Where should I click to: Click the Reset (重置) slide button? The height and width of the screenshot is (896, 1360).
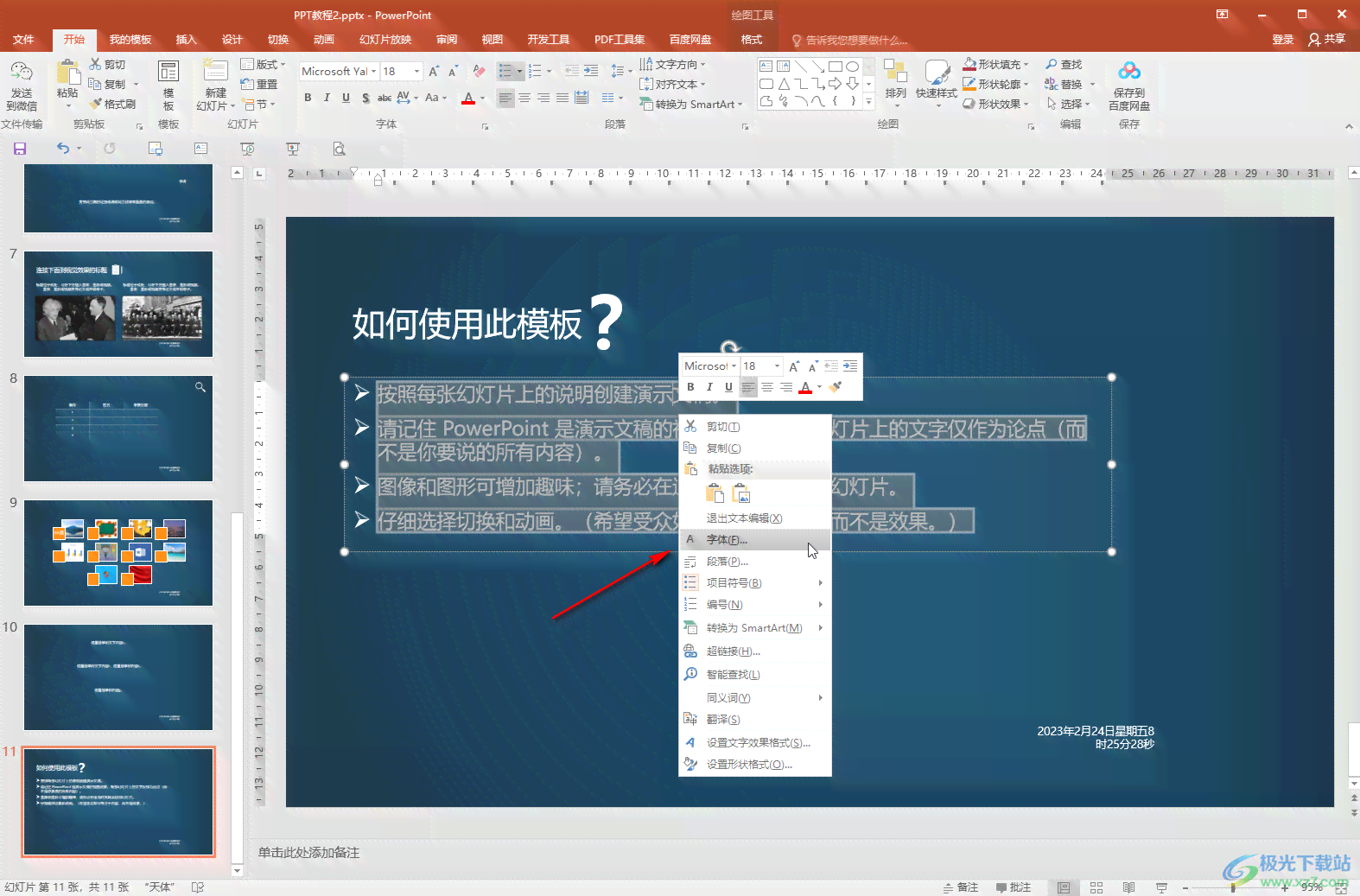click(259, 84)
